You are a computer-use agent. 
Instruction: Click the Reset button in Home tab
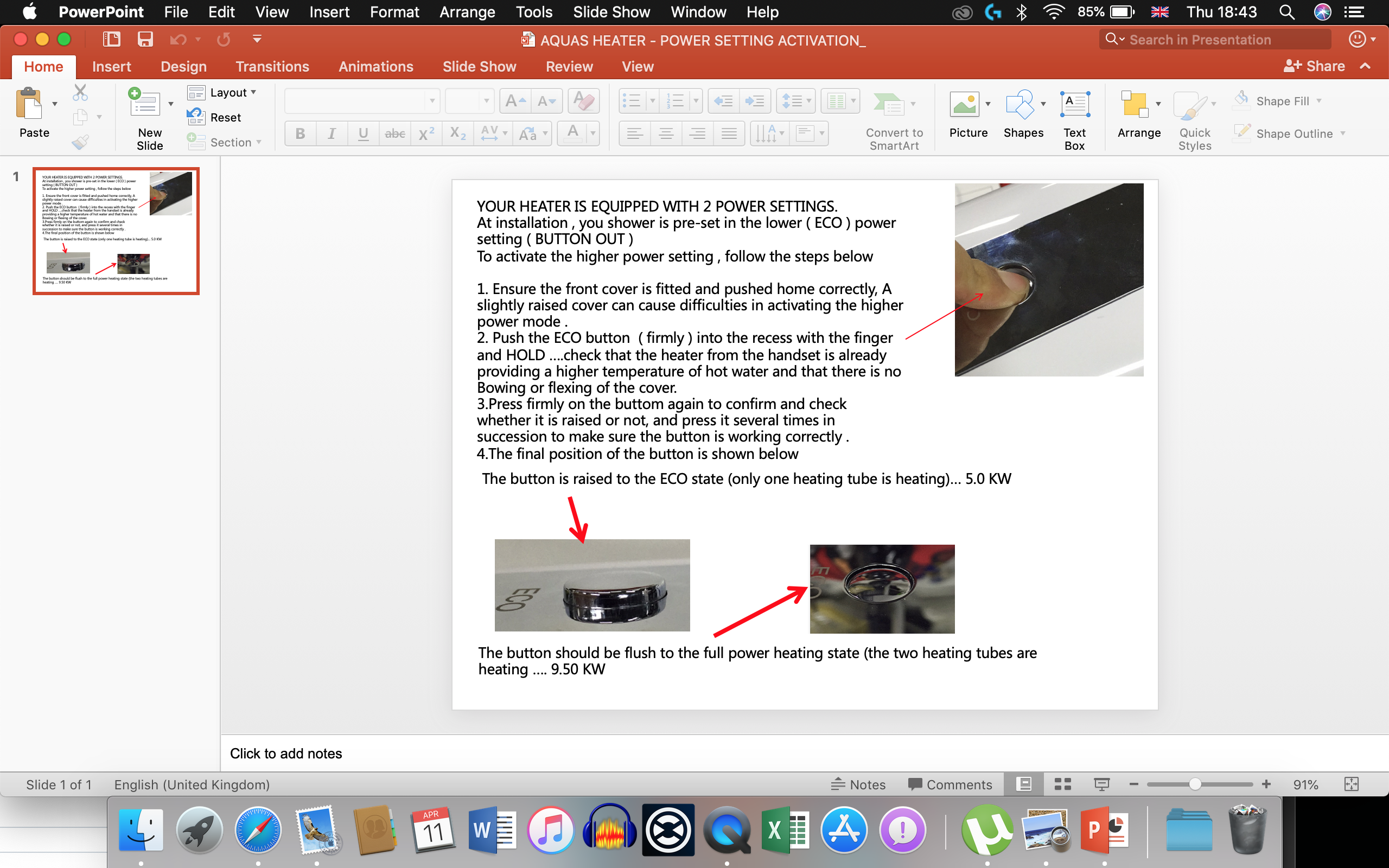click(217, 117)
